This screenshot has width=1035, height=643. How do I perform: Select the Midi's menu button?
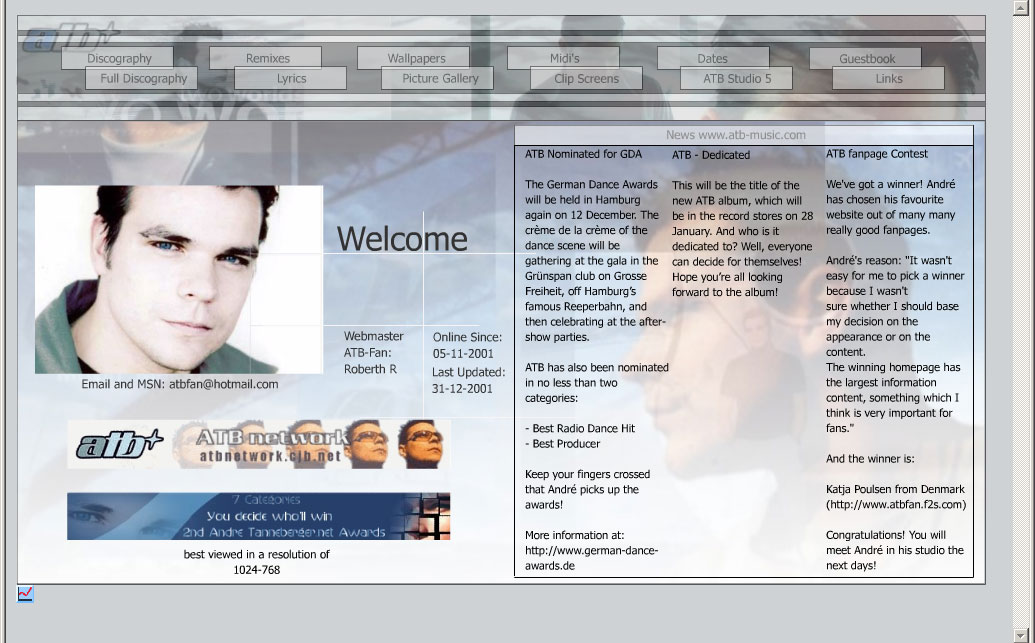point(564,59)
